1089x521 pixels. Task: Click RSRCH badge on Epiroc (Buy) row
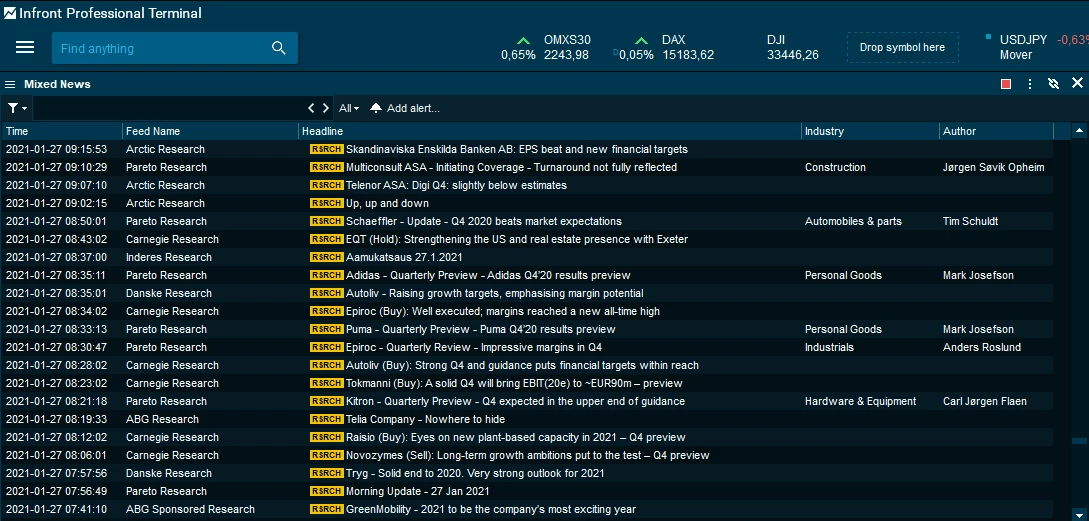326,311
